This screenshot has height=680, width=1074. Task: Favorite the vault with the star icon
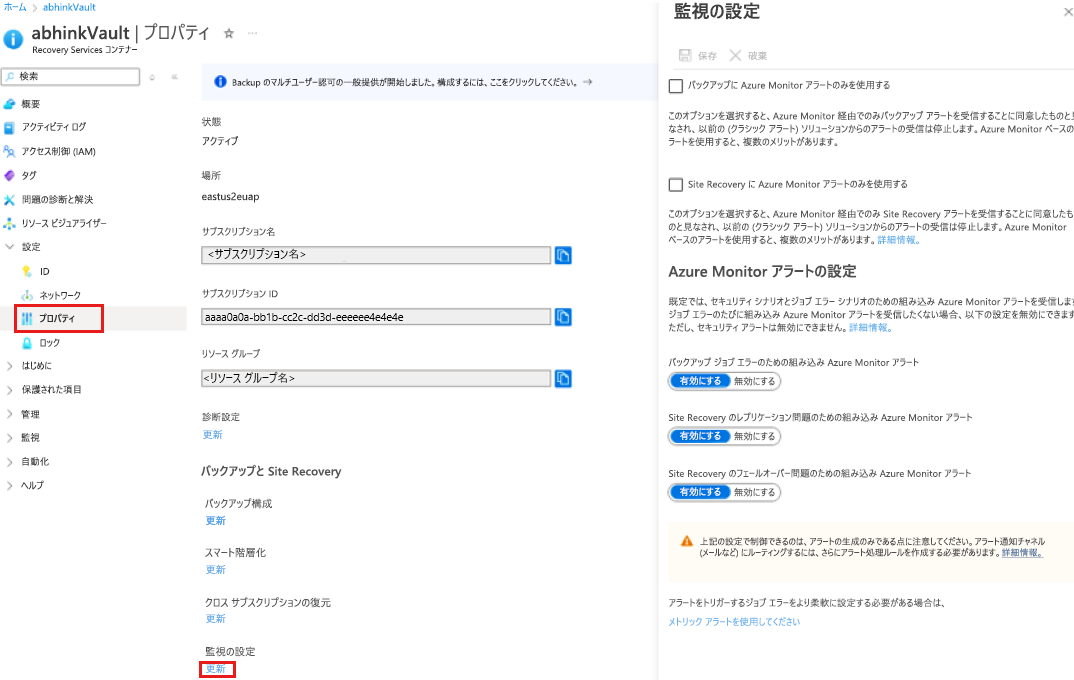point(229,34)
